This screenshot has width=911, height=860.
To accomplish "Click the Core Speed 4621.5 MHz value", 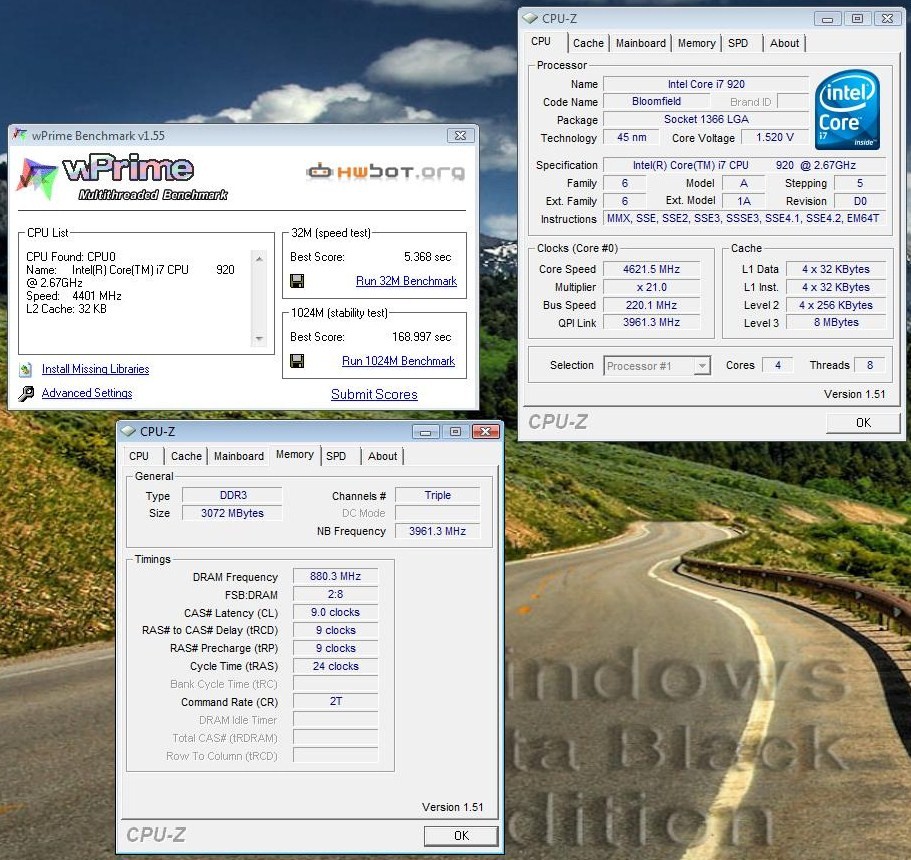I will (651, 269).
